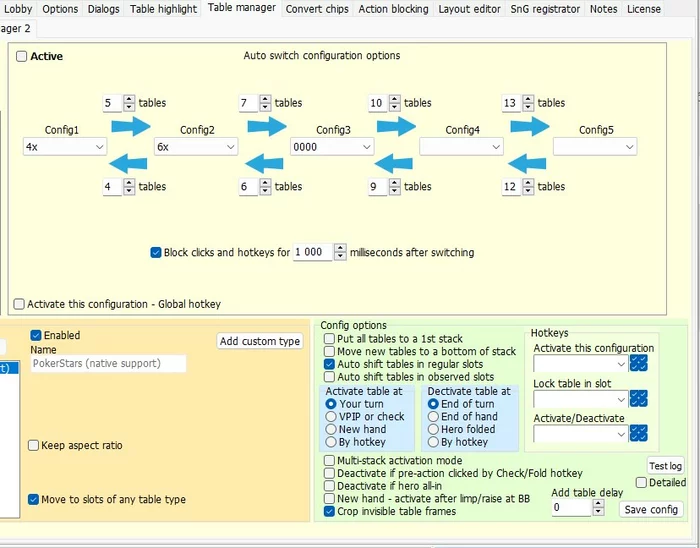Choose New hand activation option
The height and width of the screenshot is (548, 700).
pos(331,429)
